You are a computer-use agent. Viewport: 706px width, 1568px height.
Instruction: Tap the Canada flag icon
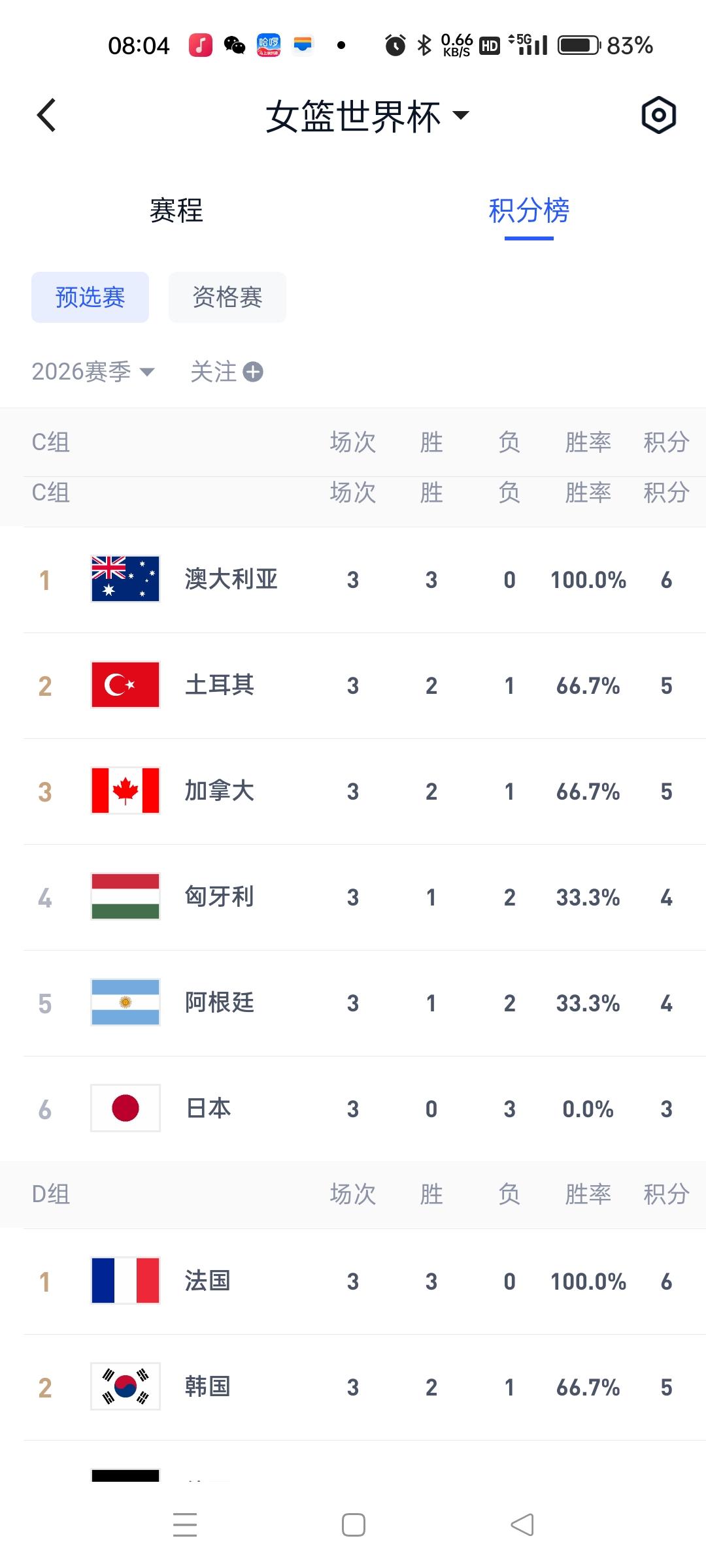pyautogui.click(x=125, y=791)
